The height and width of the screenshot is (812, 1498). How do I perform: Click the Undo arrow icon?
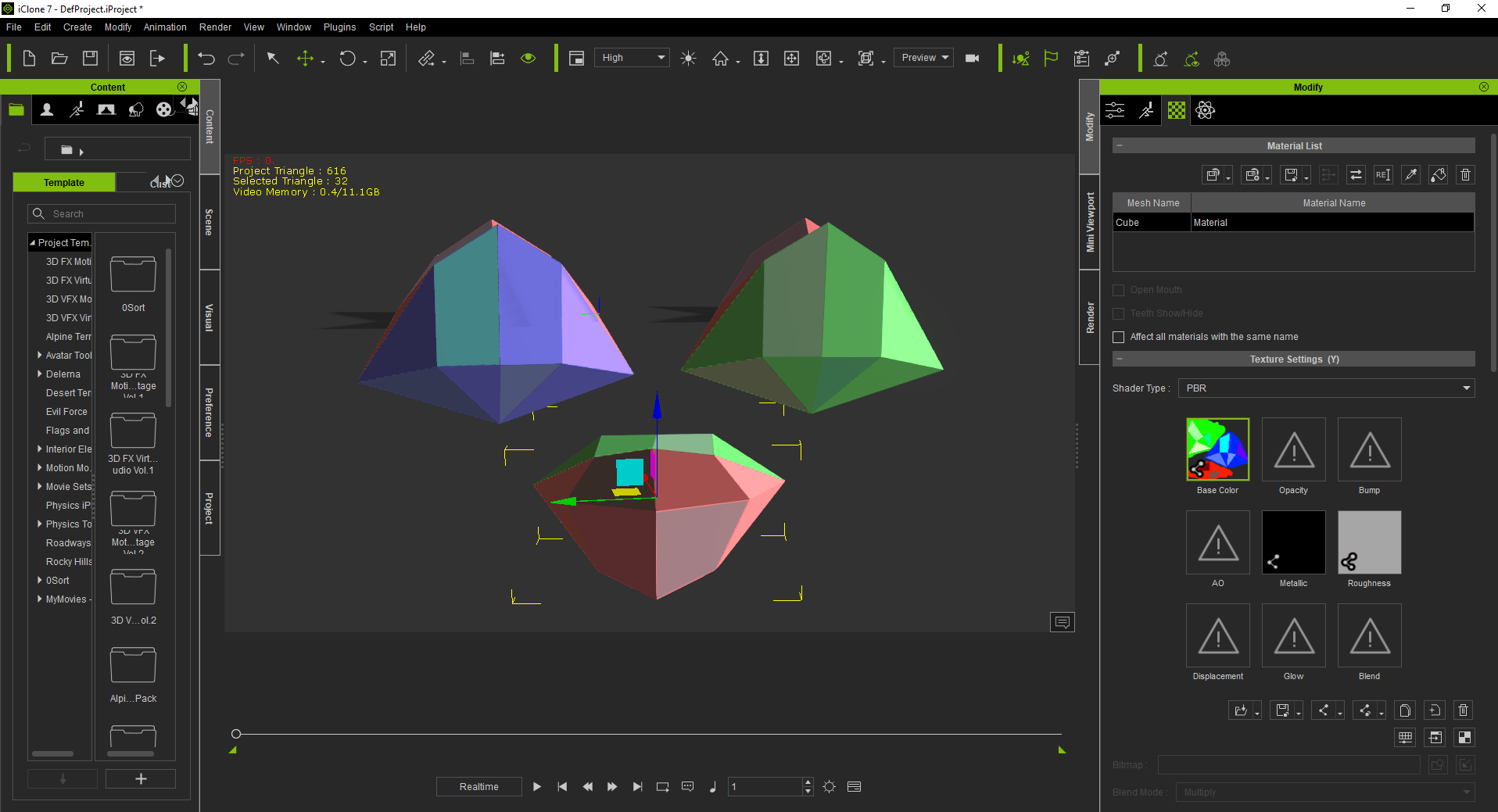[x=206, y=59]
